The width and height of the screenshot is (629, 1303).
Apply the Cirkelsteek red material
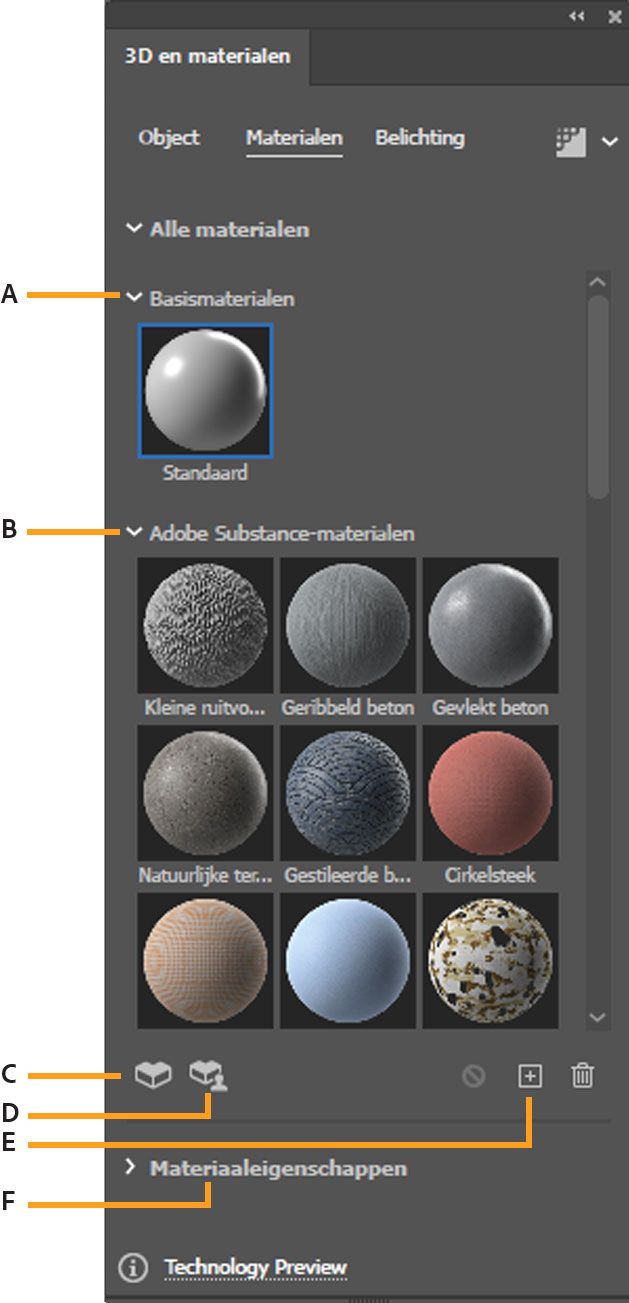[x=490, y=792]
